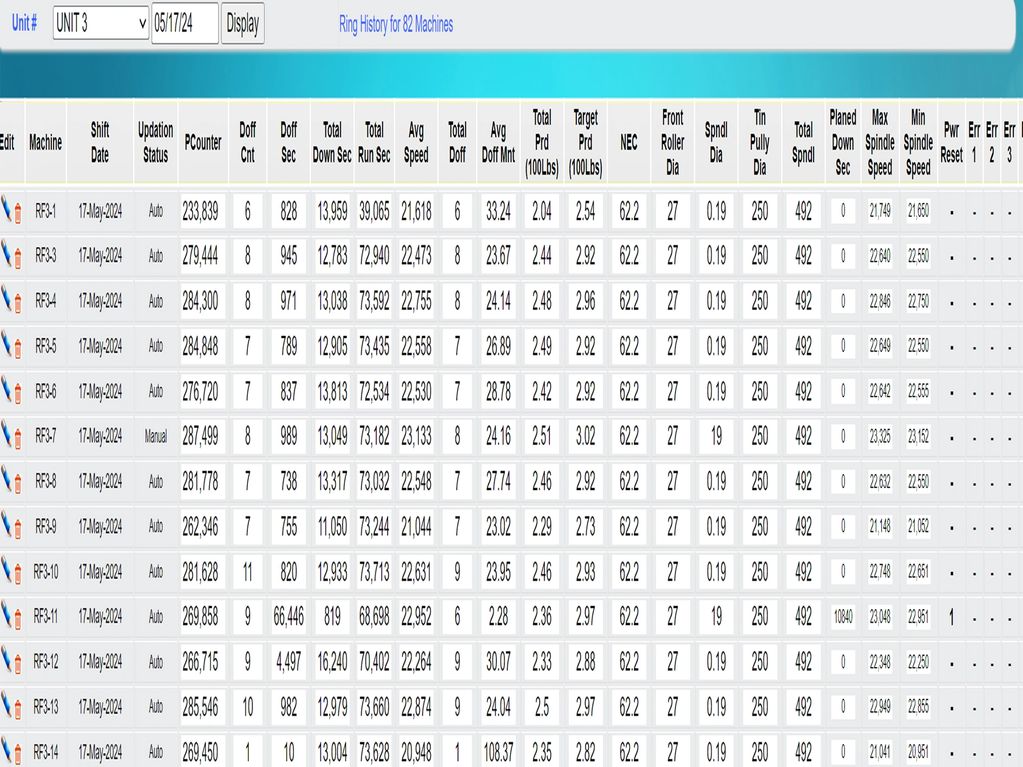Click the delete trash icon for RF3-3
1023x767 pixels.
coord(18,259)
